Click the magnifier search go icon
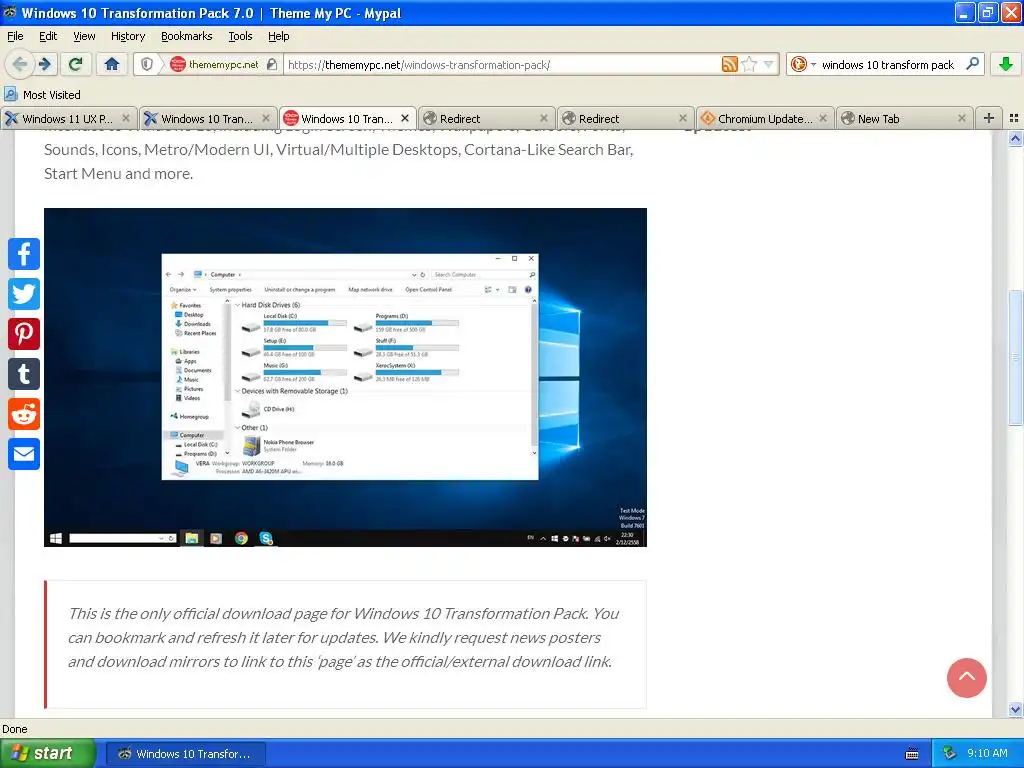Screen dimensions: 1024x768 (x=972, y=64)
